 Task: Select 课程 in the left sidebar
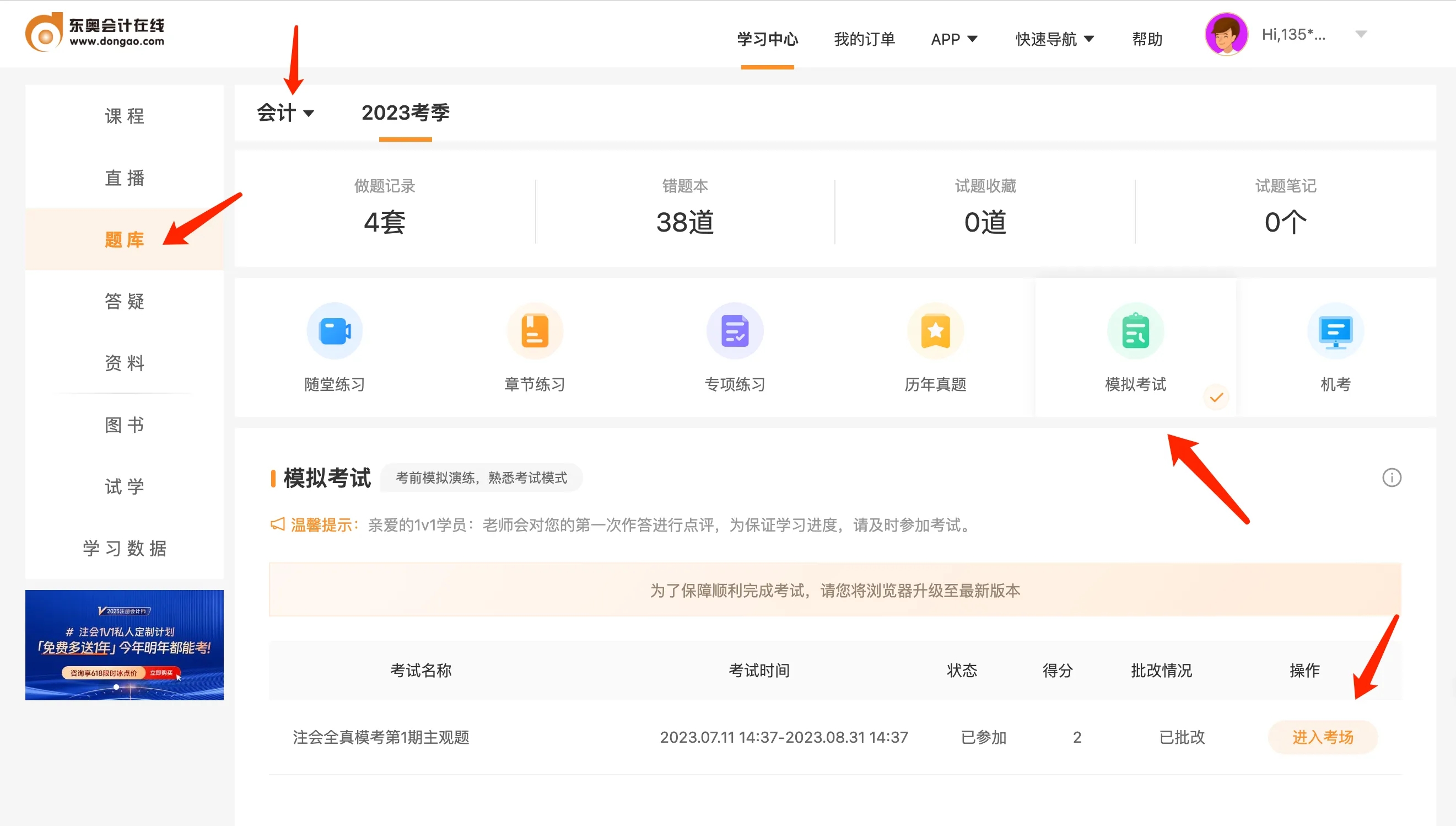pyautogui.click(x=124, y=116)
